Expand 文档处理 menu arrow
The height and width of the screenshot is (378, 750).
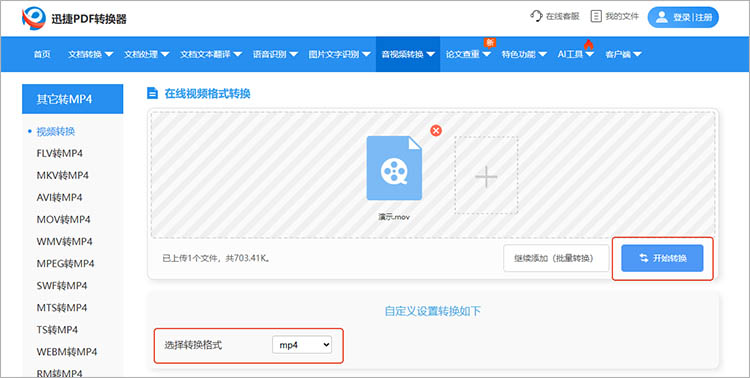click(x=165, y=55)
